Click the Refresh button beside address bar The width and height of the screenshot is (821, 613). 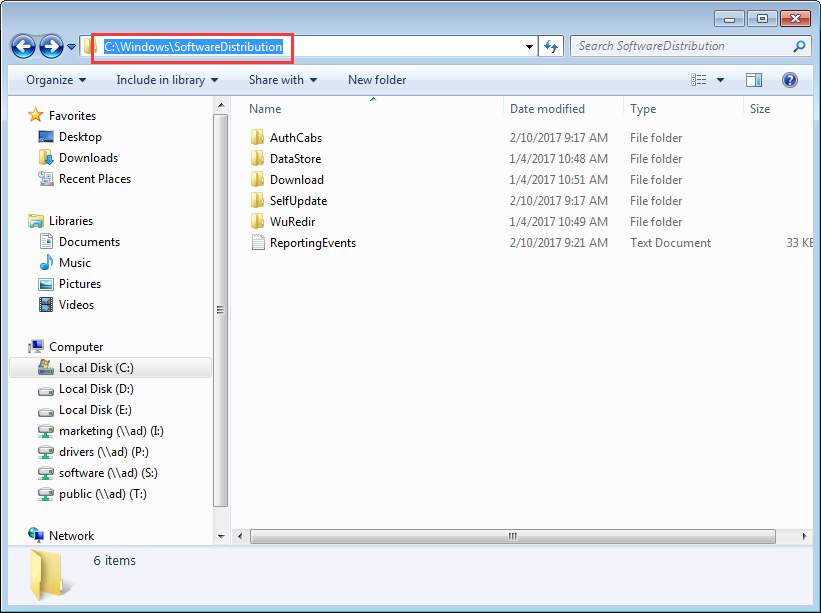coord(551,46)
